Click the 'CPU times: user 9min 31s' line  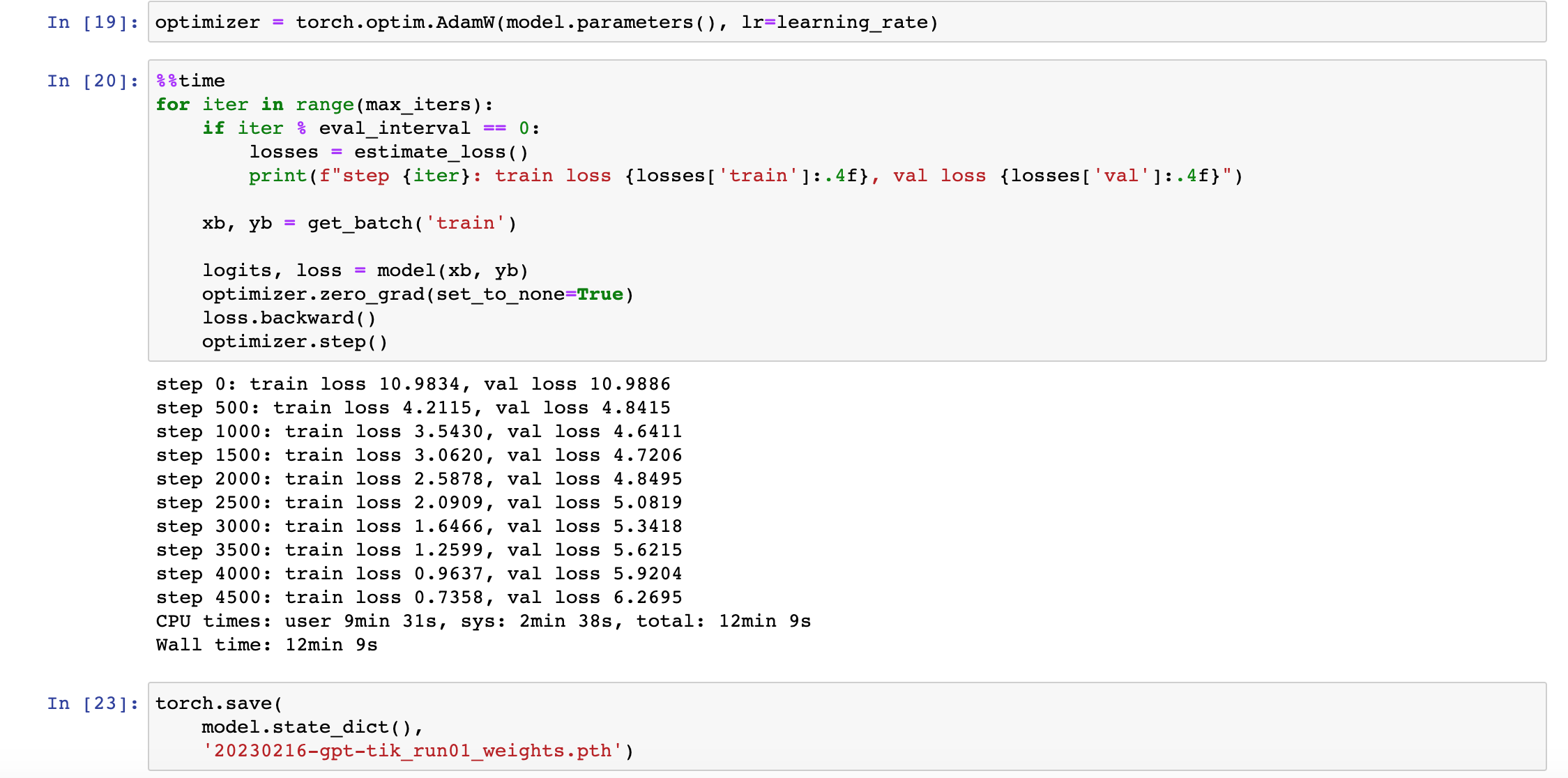484,621
